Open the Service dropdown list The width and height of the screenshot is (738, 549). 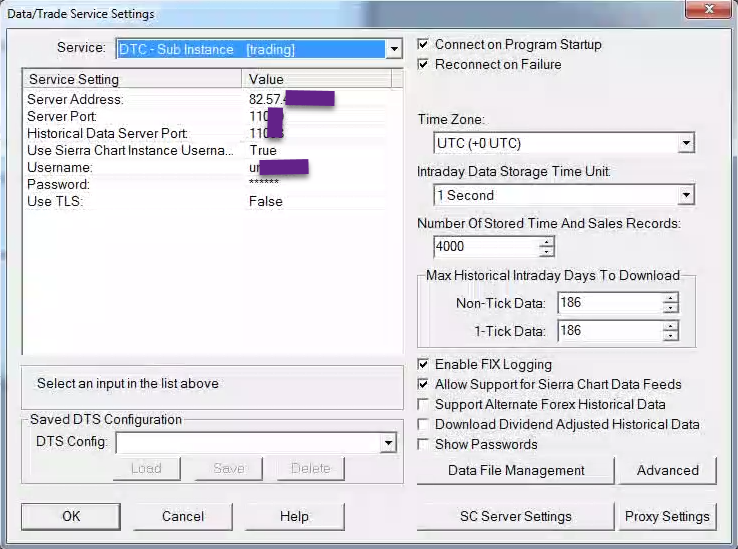pyautogui.click(x=393, y=49)
